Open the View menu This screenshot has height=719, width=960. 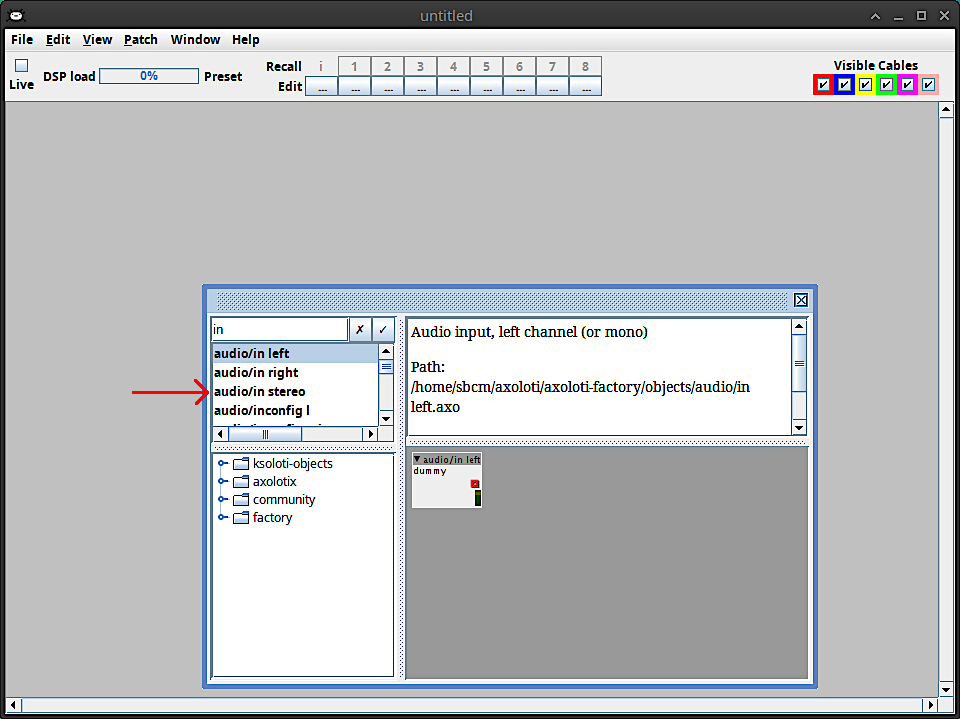coord(97,40)
